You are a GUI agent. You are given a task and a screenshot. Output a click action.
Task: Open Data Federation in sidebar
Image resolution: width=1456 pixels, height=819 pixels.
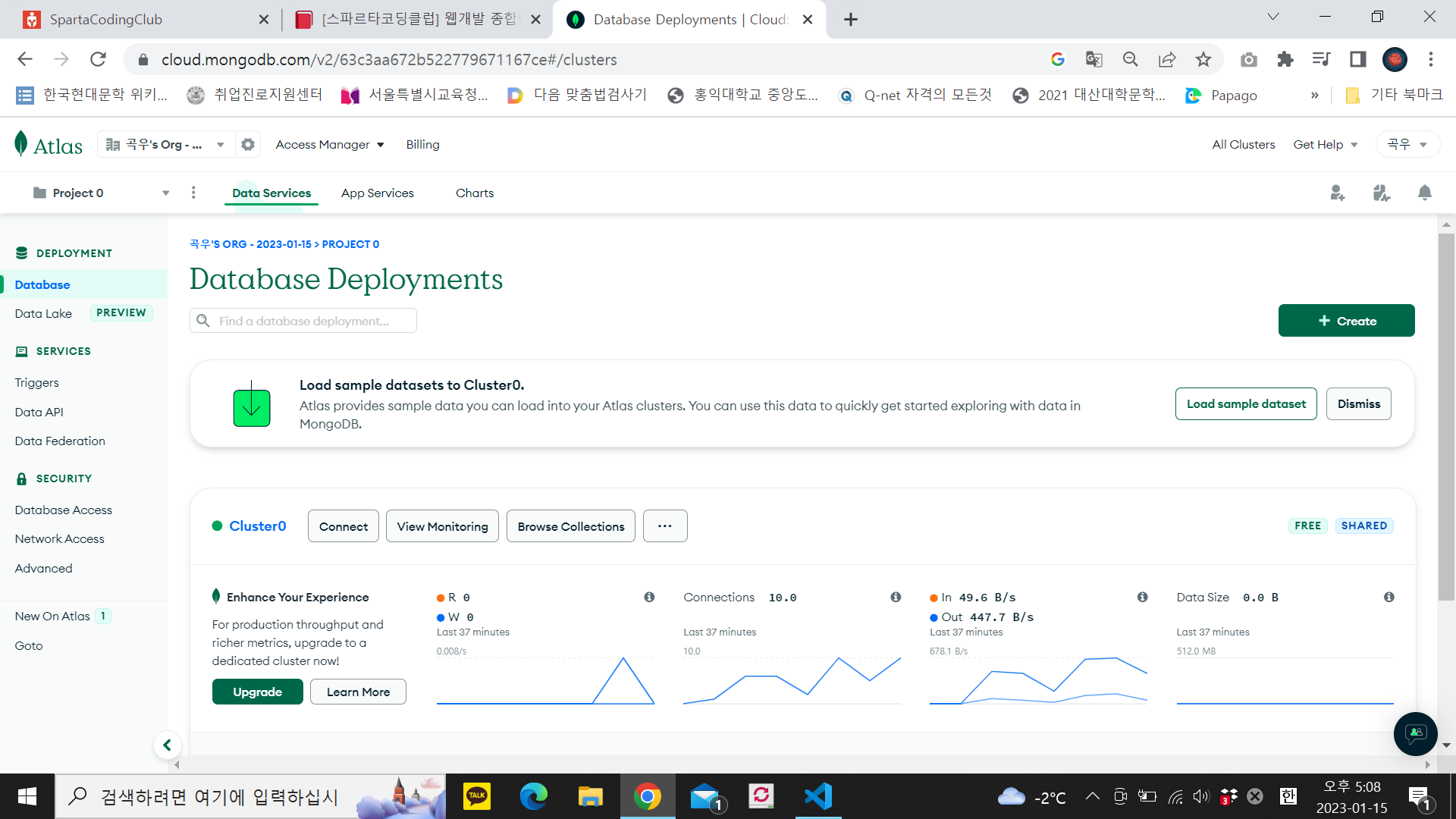pyautogui.click(x=60, y=441)
